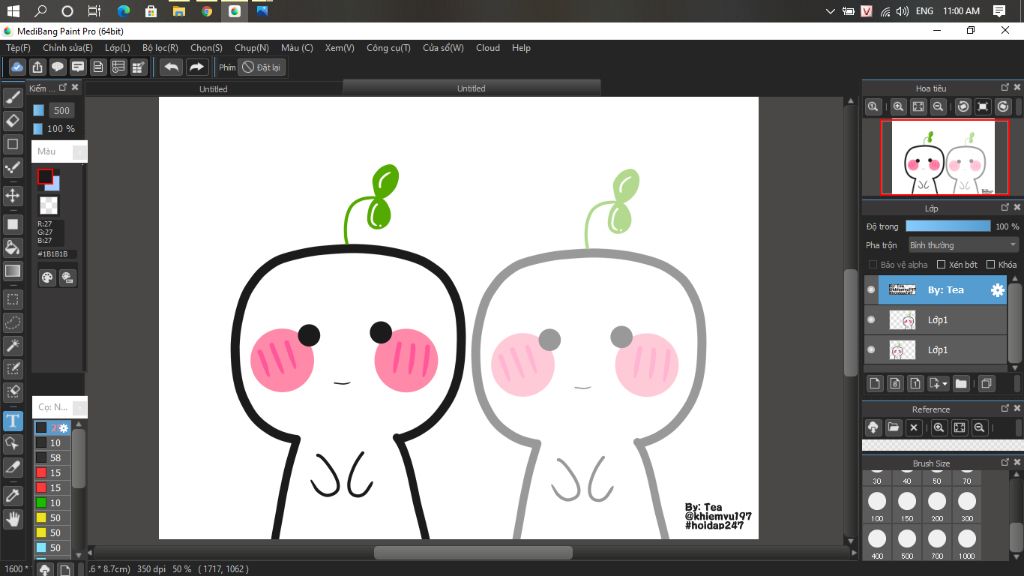Add a new layer folder
This screenshot has width=1024, height=576.
pyautogui.click(x=961, y=384)
